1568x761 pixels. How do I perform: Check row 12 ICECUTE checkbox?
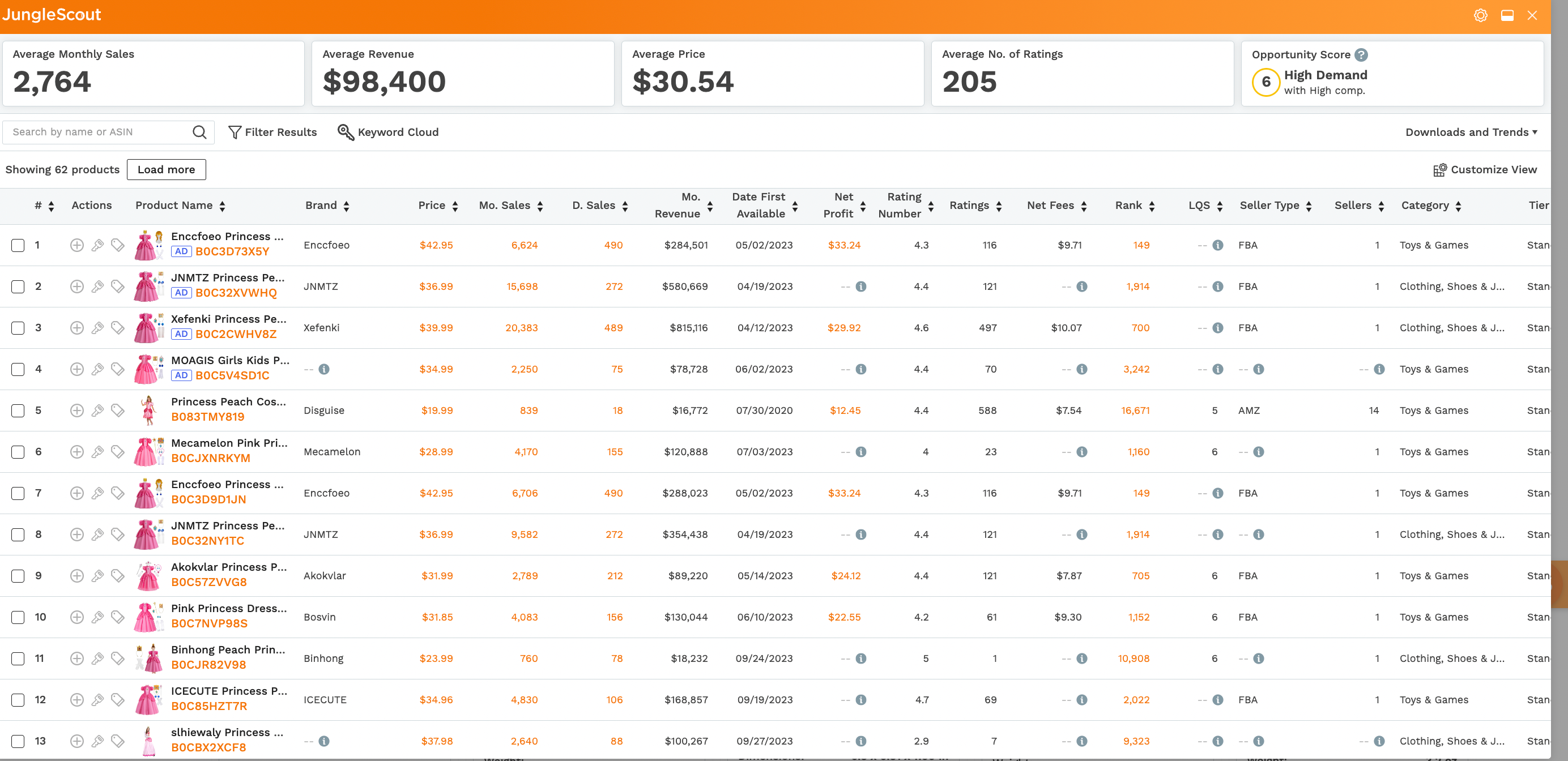[18, 701]
